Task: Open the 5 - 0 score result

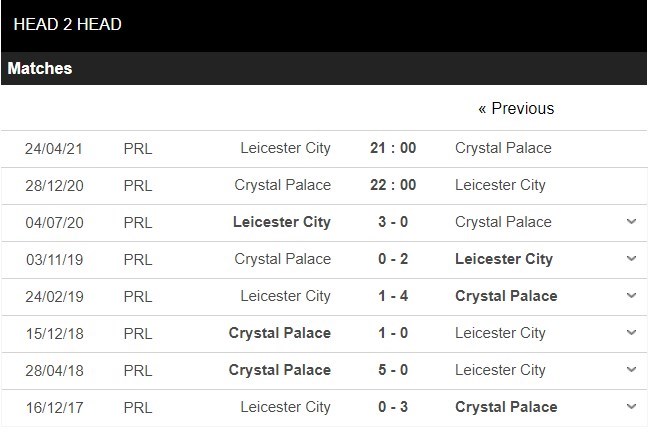Action: [393, 370]
